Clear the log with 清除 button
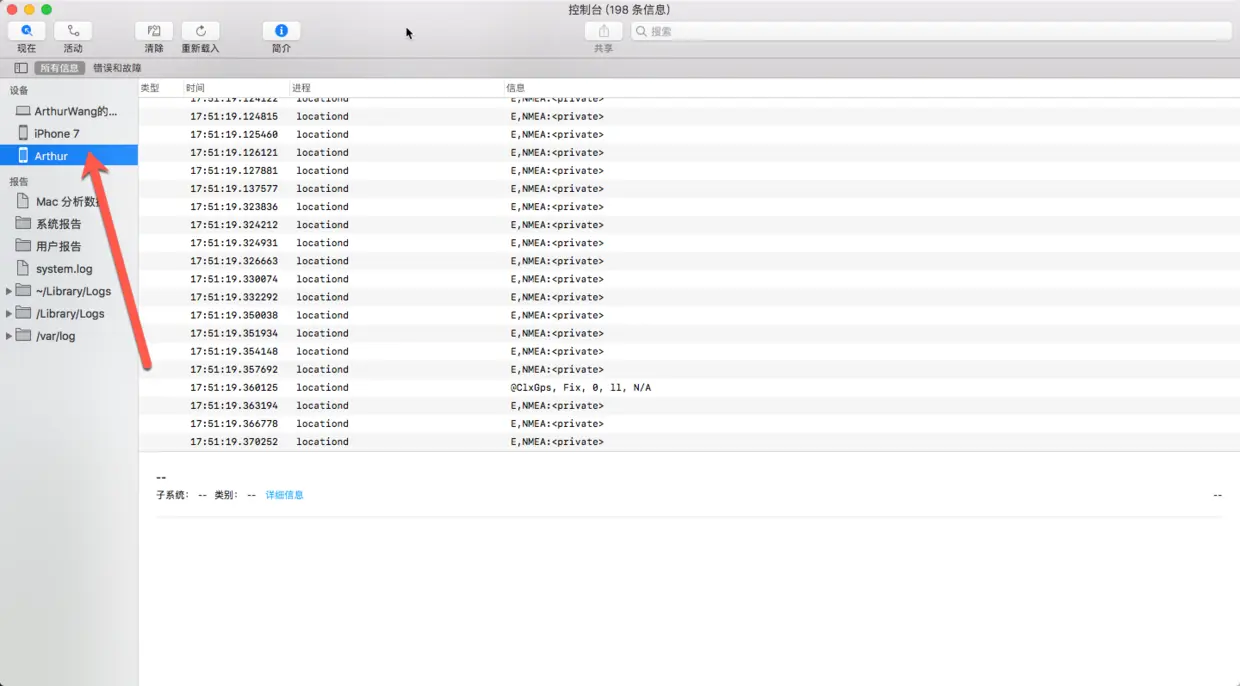1240x686 pixels. (154, 31)
